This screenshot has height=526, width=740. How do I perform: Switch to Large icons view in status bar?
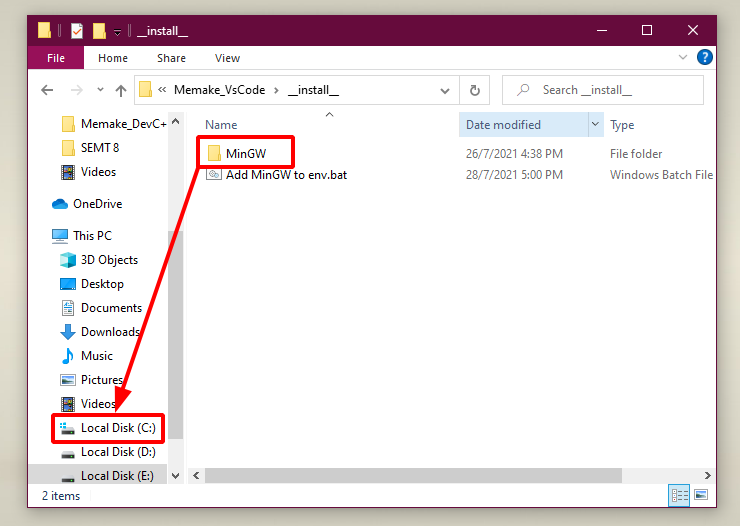tap(701, 495)
